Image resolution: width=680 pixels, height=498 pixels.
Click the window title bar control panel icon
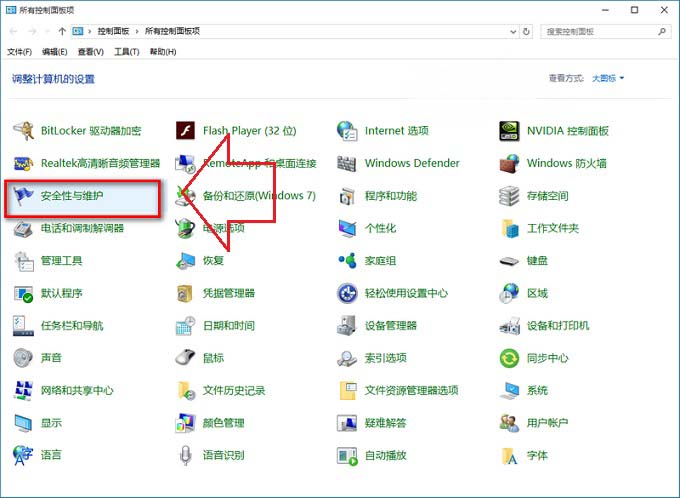click(x=11, y=10)
